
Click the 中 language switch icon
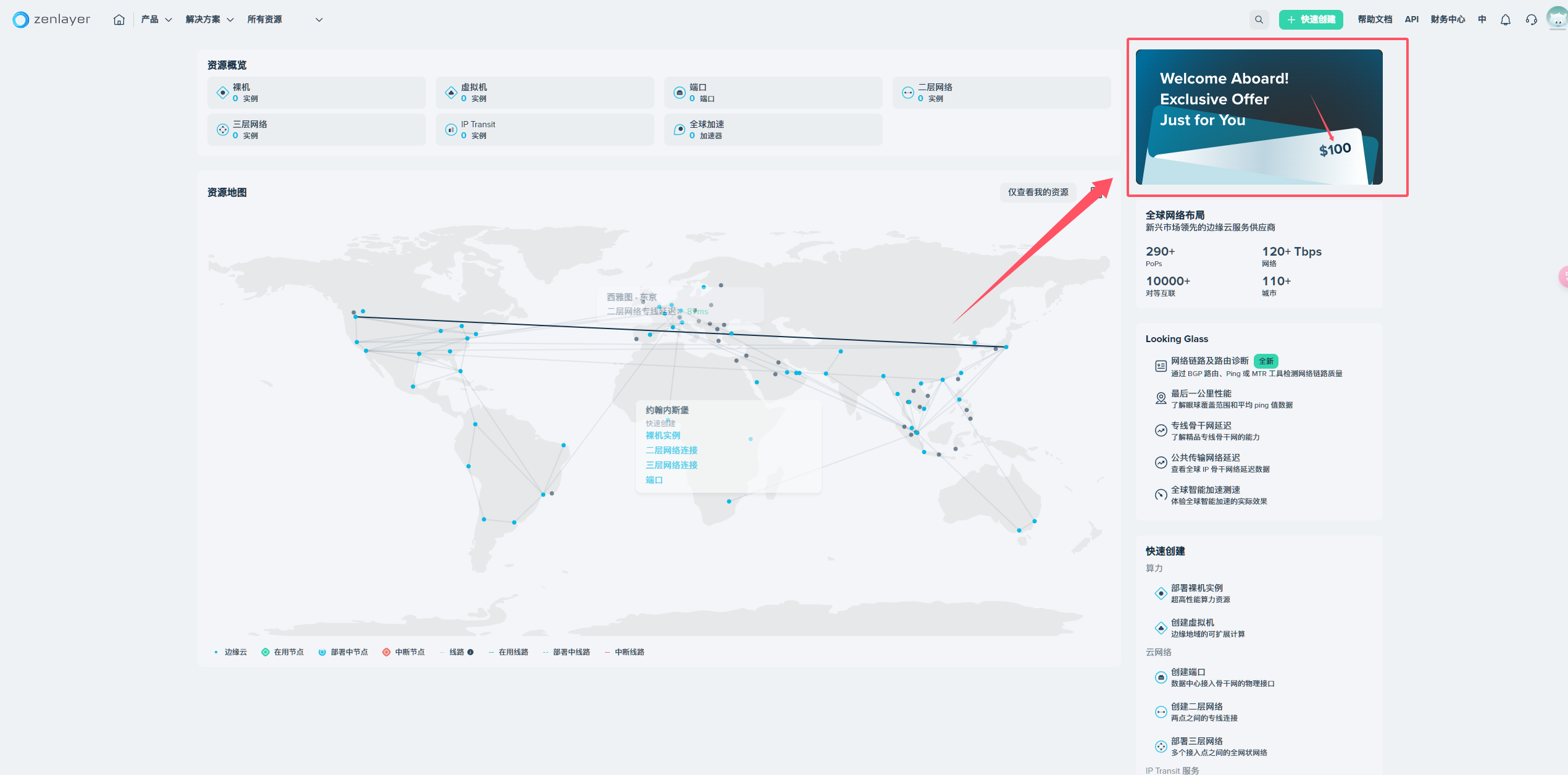point(1482,20)
